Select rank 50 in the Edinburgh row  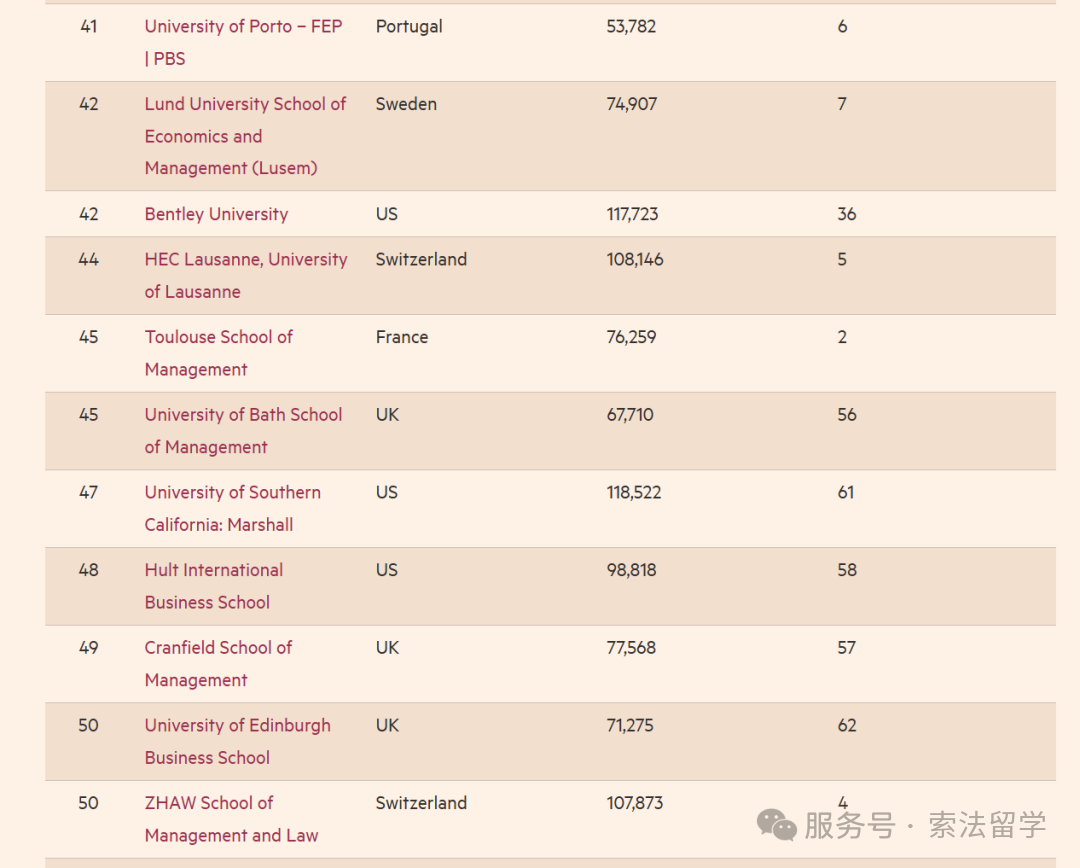click(x=88, y=725)
